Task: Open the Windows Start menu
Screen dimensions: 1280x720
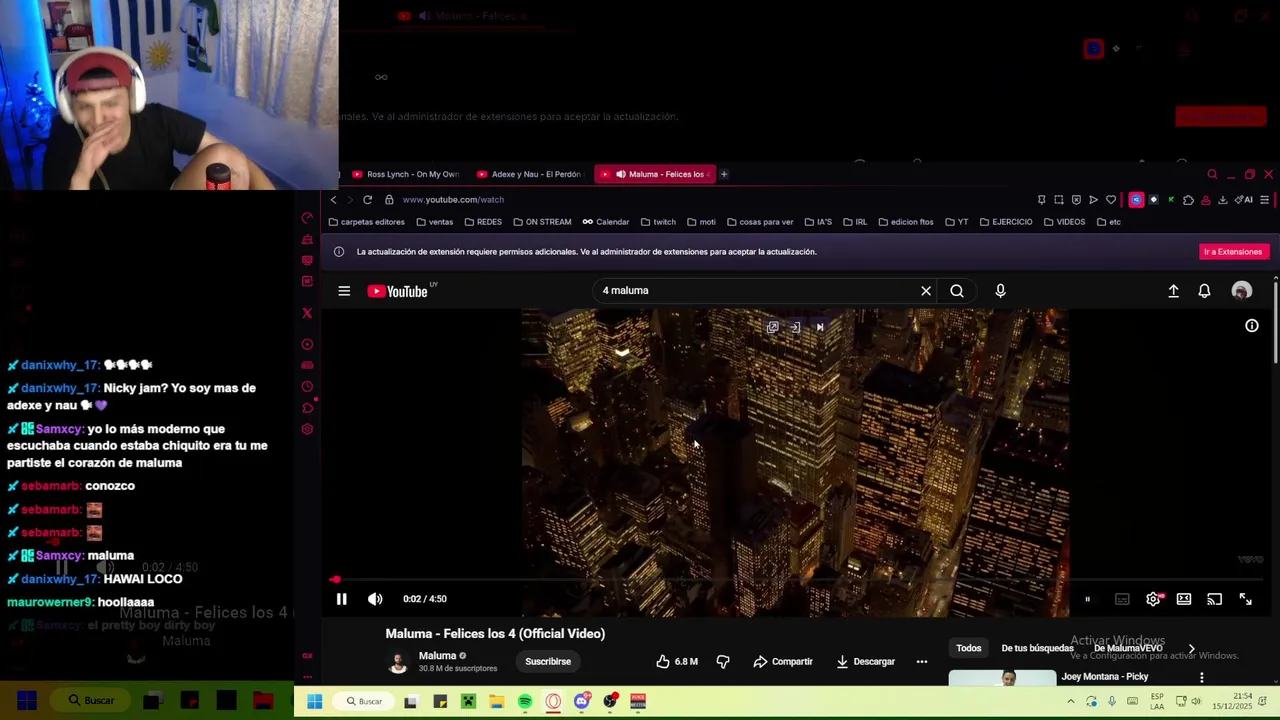Action: [314, 702]
